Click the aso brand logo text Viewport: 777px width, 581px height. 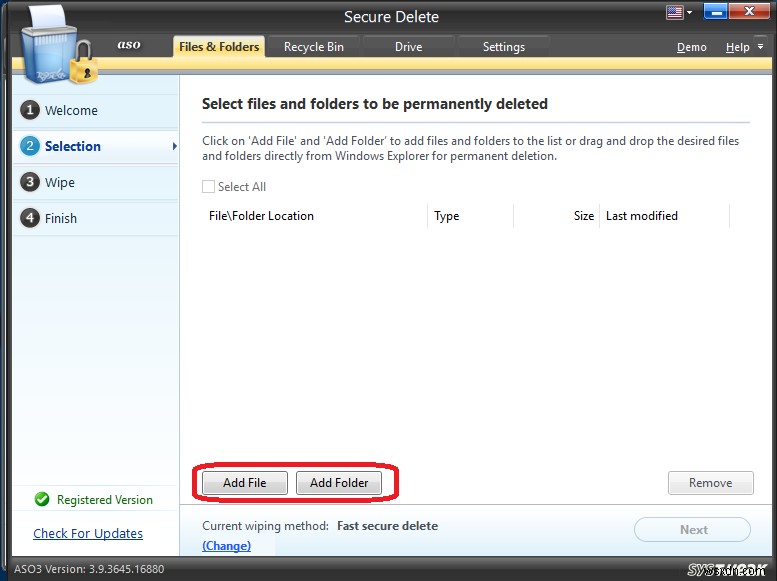click(x=129, y=46)
